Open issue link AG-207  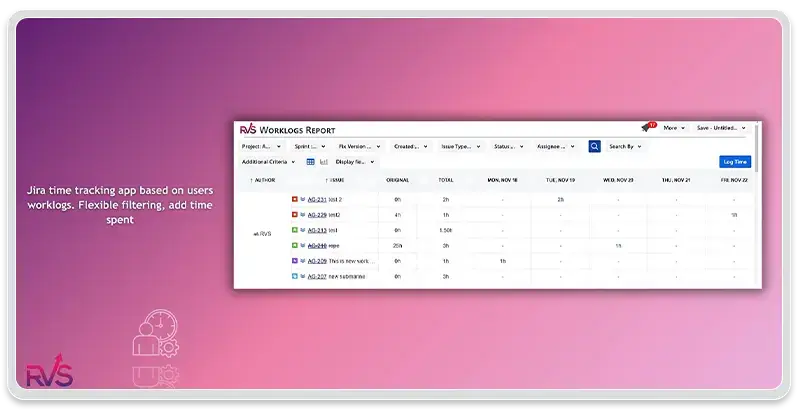point(317,276)
